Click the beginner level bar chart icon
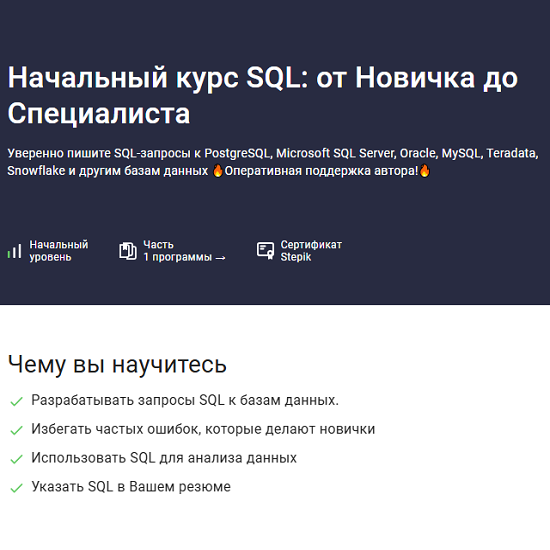 pos(15,251)
